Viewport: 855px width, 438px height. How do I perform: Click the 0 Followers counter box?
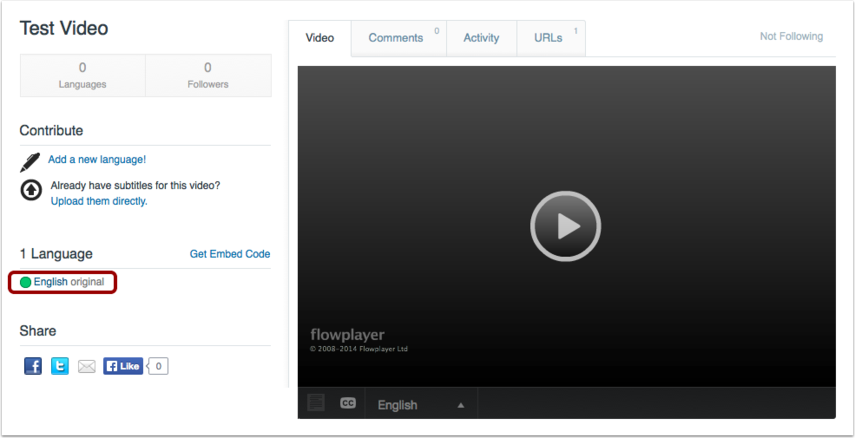point(208,75)
